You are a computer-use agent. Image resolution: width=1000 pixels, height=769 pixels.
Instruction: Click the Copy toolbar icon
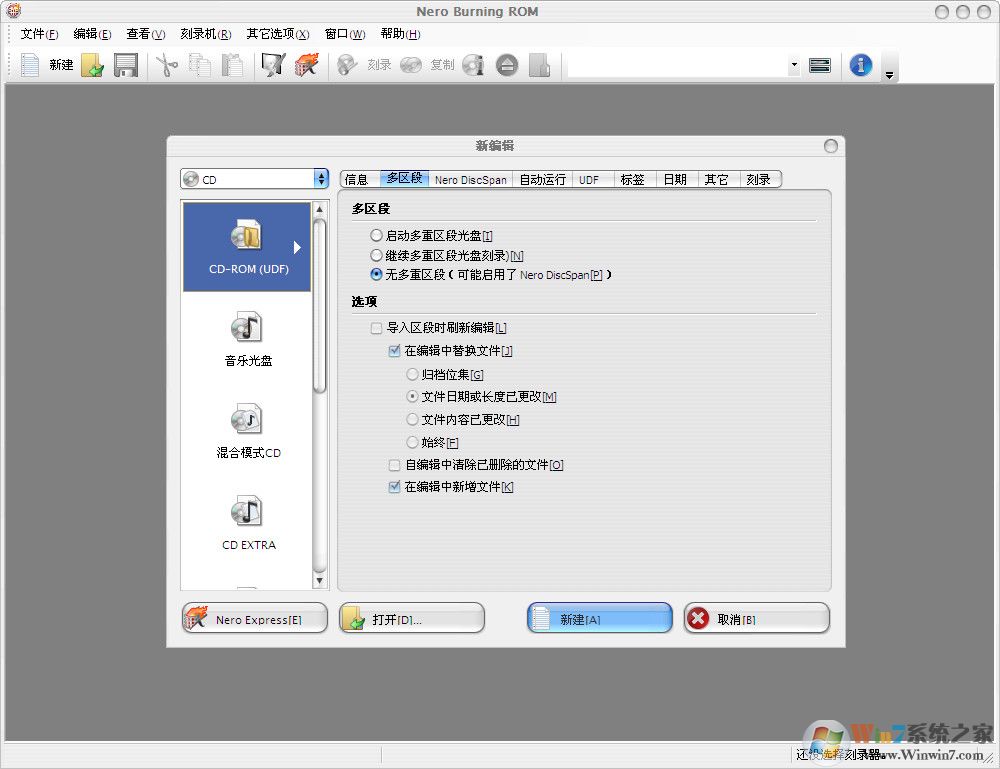pos(199,64)
